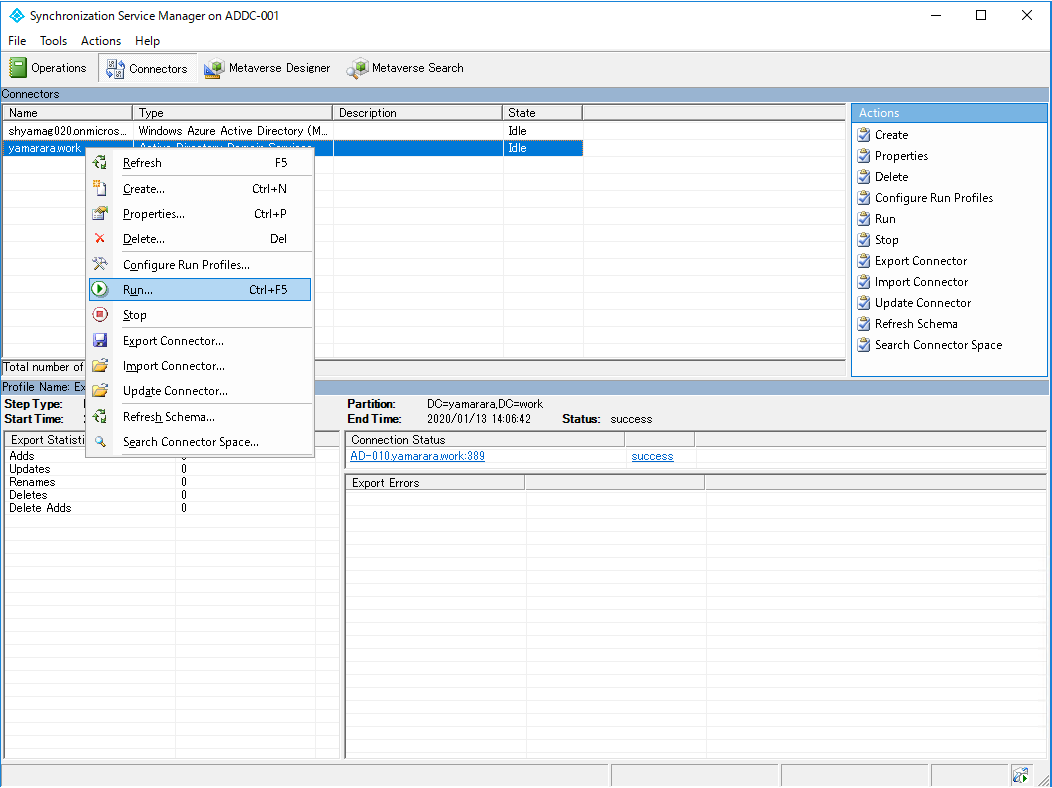
Task: Click the success status link
Action: point(652,456)
